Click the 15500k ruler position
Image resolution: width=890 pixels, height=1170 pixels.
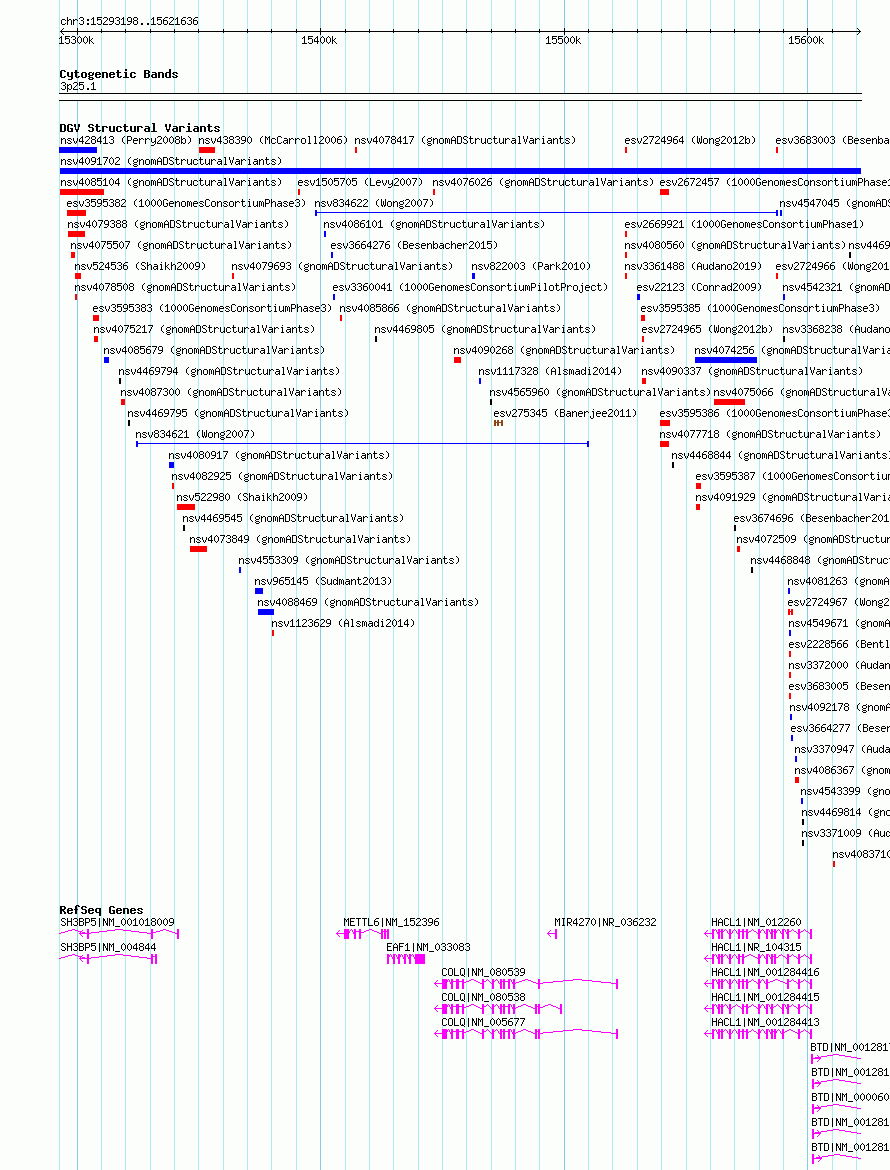(x=563, y=40)
